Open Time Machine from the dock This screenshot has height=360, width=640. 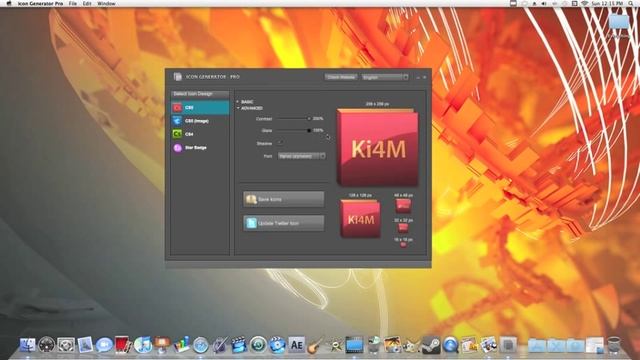[258, 345]
